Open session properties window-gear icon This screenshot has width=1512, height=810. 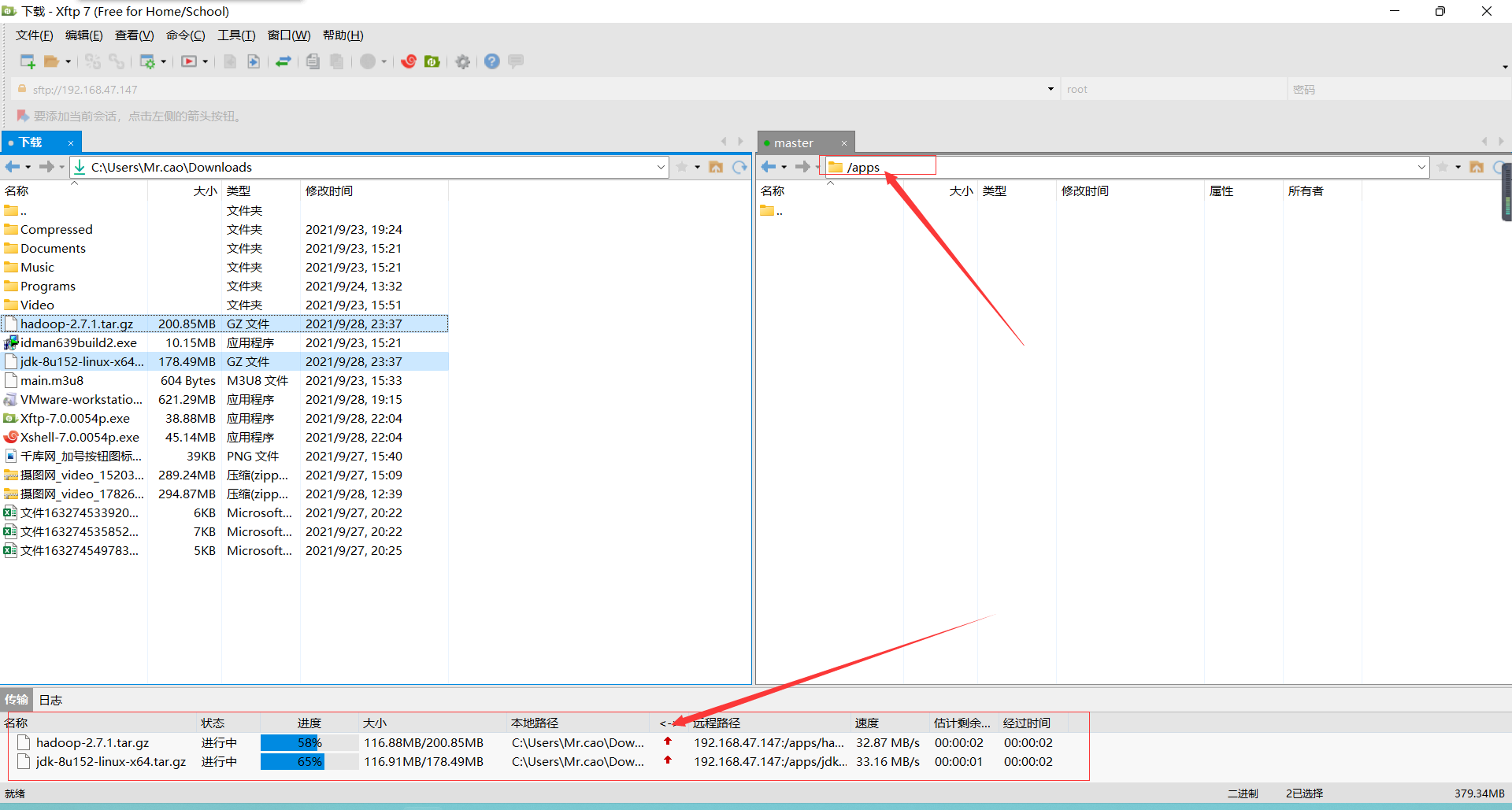coord(147,61)
